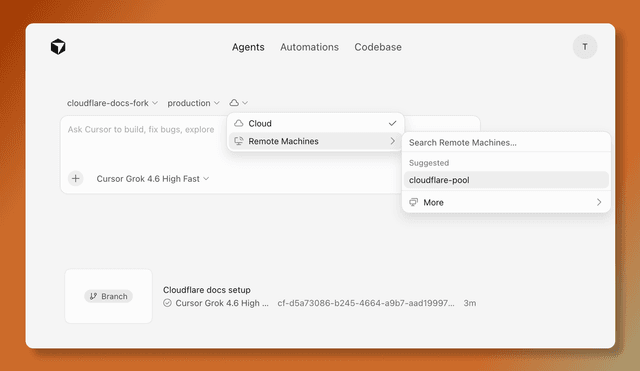Click the 3m timestamp
Screen dimensions: 640x371
click(470, 303)
